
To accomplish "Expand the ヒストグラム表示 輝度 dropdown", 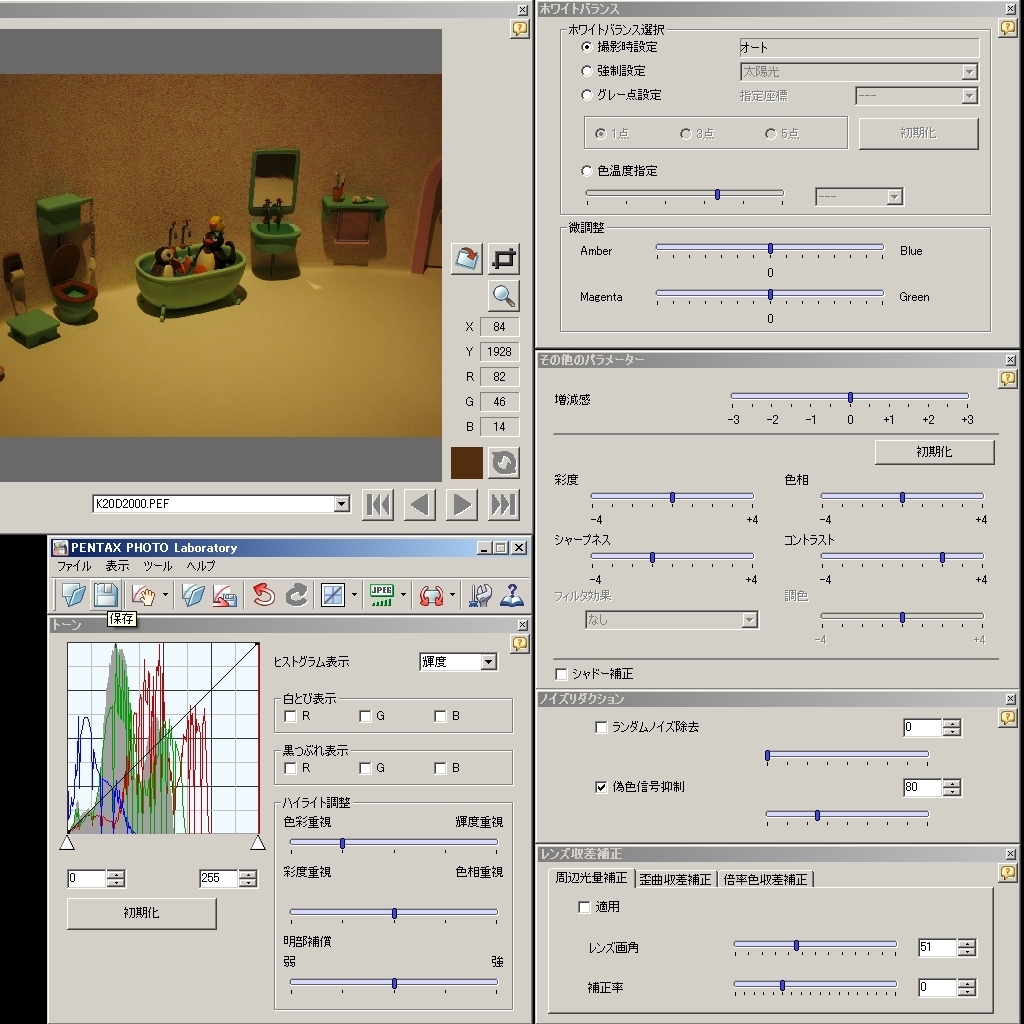I will [488, 662].
